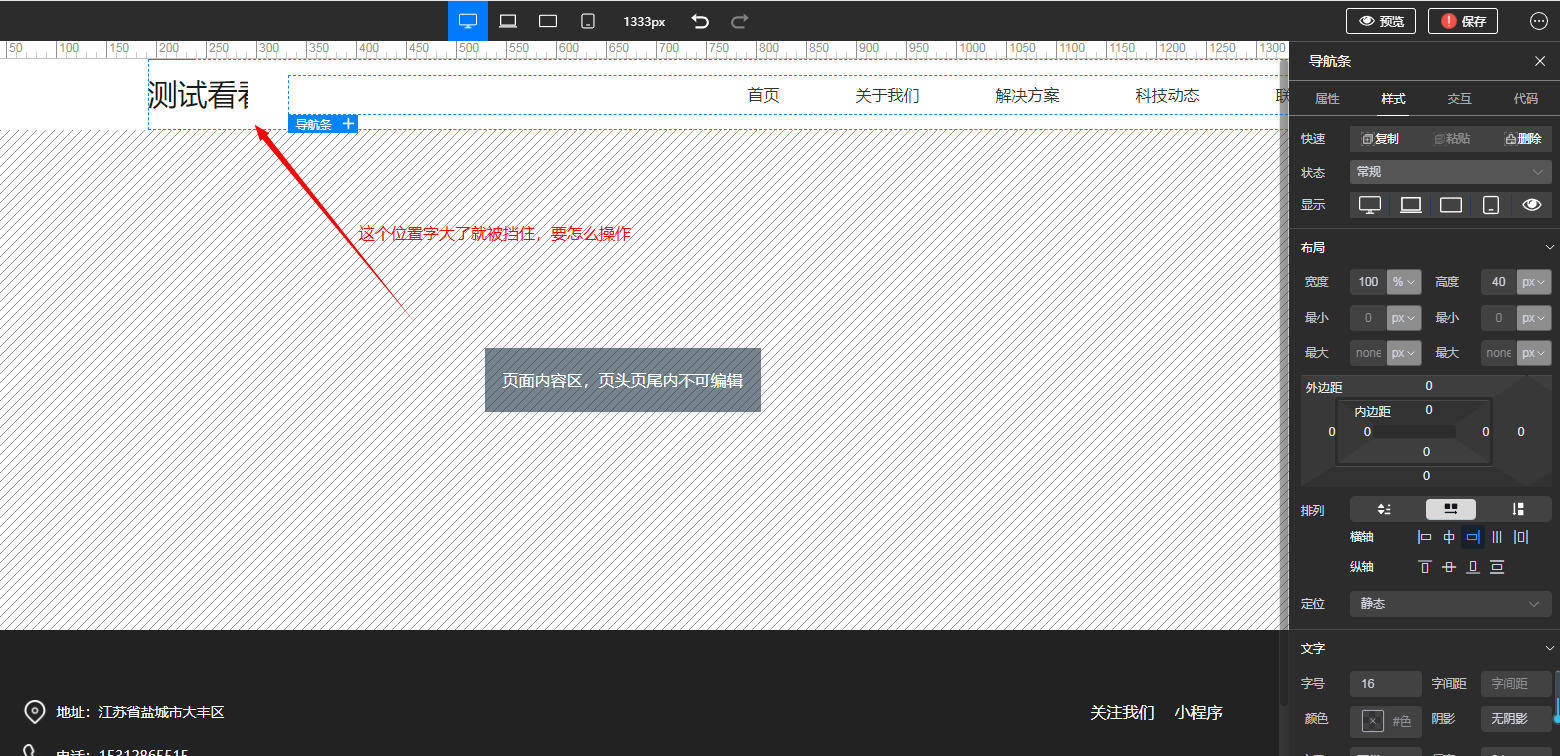The image size is (1560, 756).
Task: Open the 宽度 percent unit dropdown
Action: pyautogui.click(x=1404, y=282)
